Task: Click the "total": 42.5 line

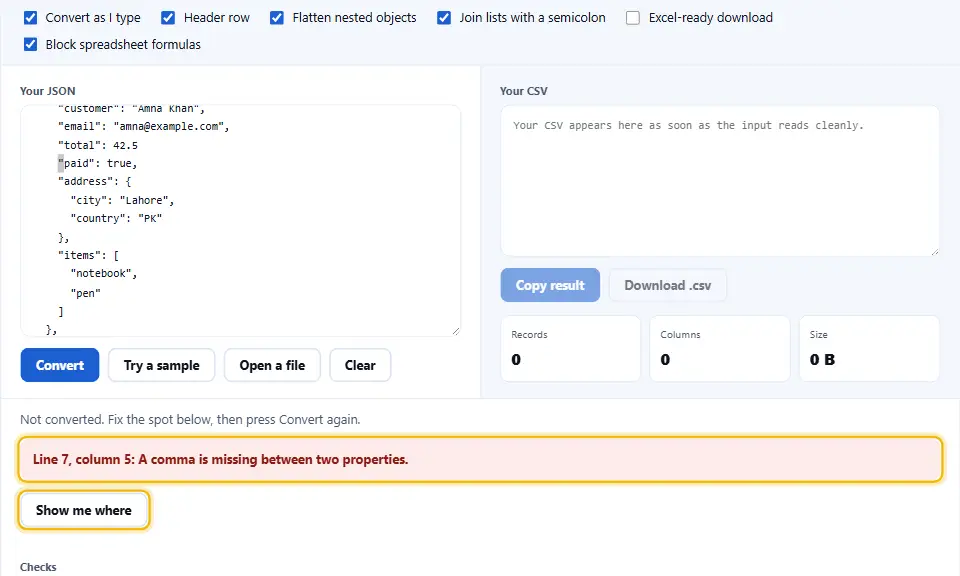Action: coord(98,145)
